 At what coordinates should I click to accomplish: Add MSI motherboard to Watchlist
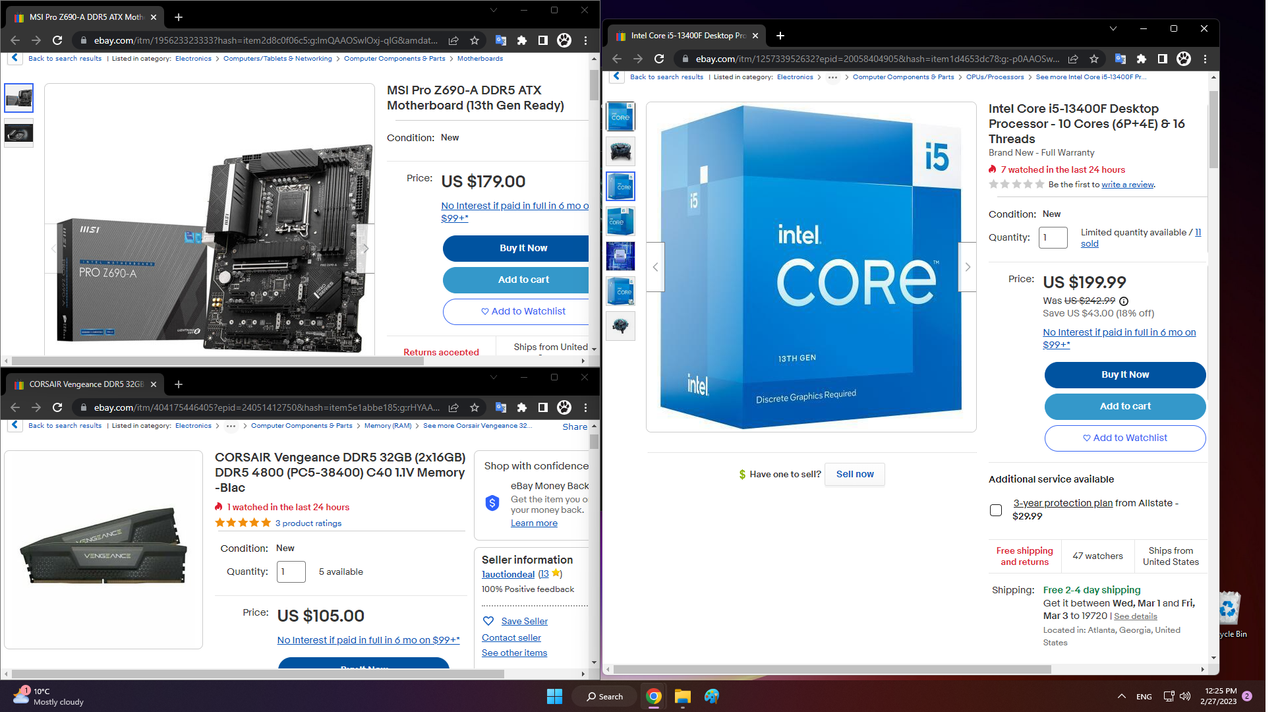523,311
